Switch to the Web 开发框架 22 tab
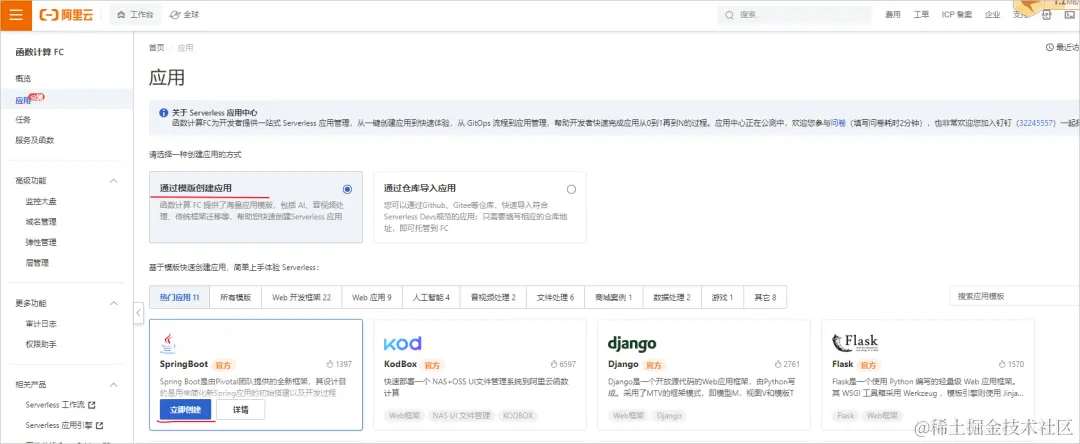Viewport: 1080px width, 444px height. (x=302, y=297)
